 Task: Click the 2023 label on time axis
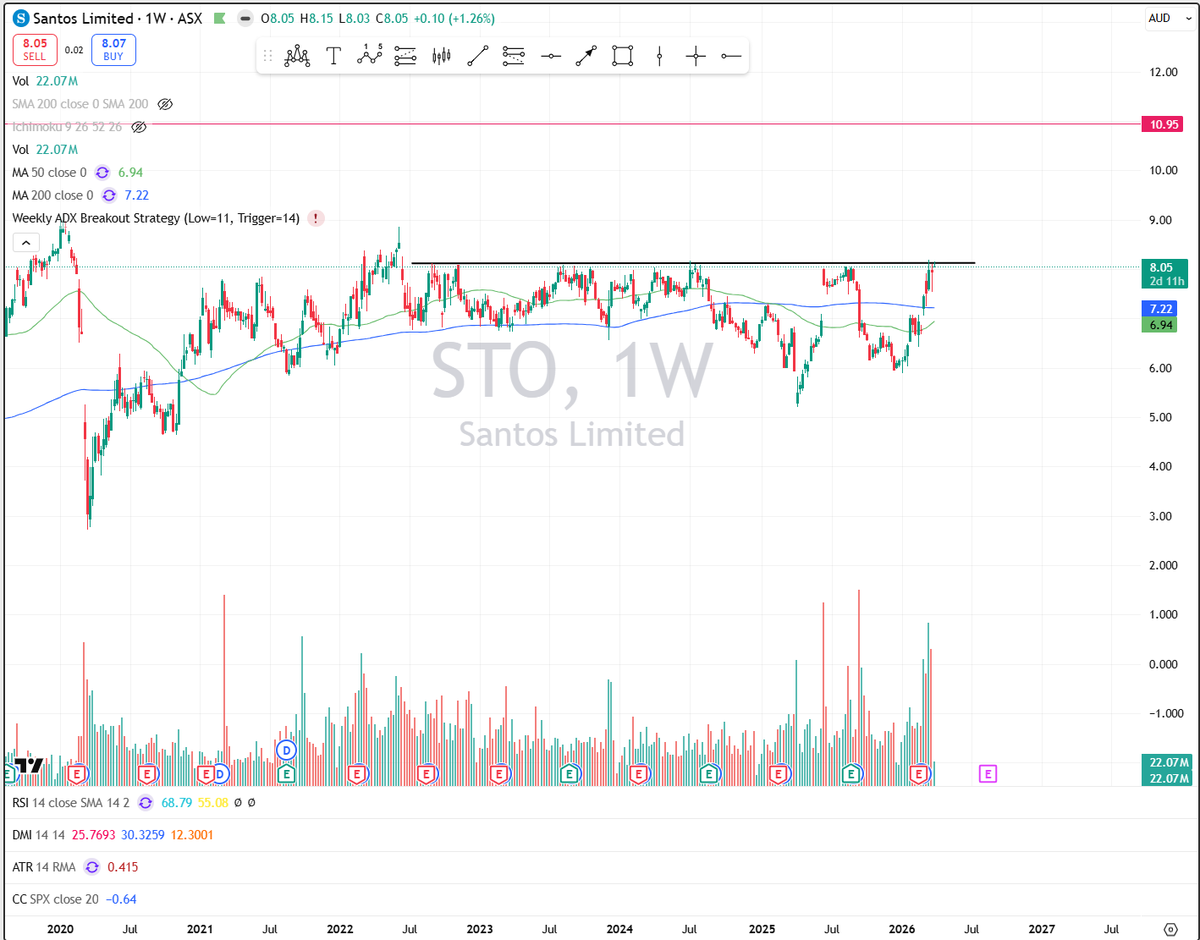coord(479,928)
